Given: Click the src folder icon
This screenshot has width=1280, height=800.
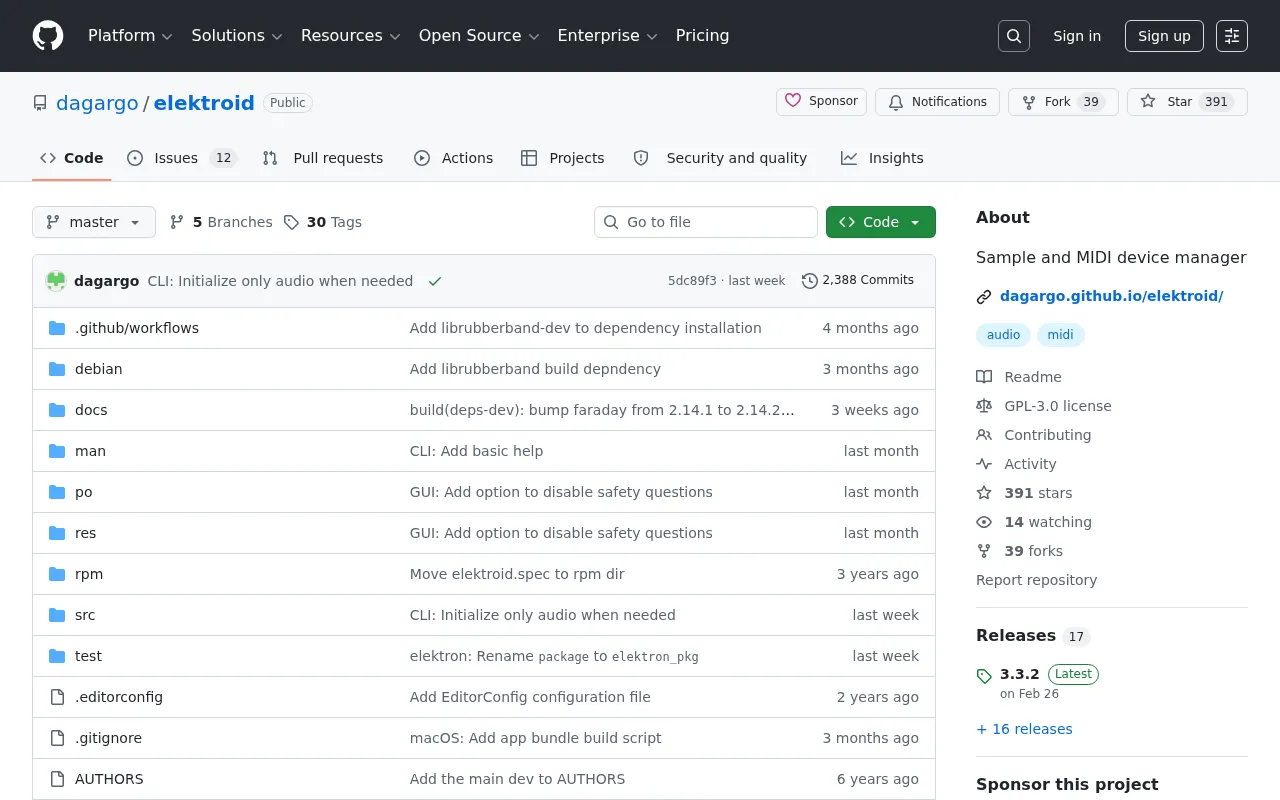Looking at the screenshot, I should [57, 615].
